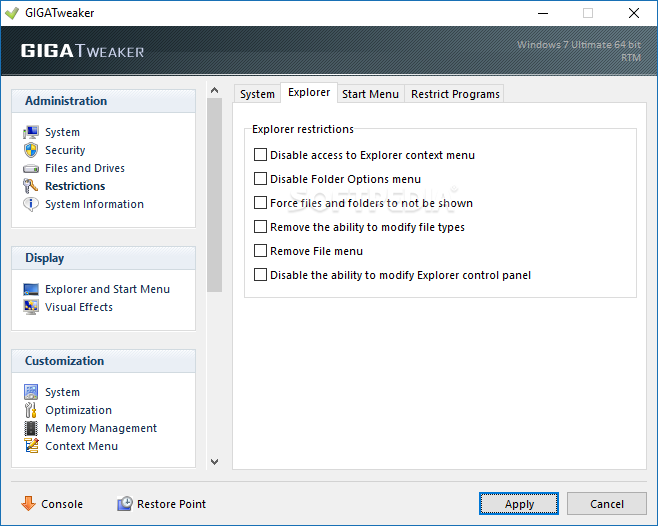Open Files and Drives section
This screenshot has height=526, width=658.
click(x=85, y=168)
